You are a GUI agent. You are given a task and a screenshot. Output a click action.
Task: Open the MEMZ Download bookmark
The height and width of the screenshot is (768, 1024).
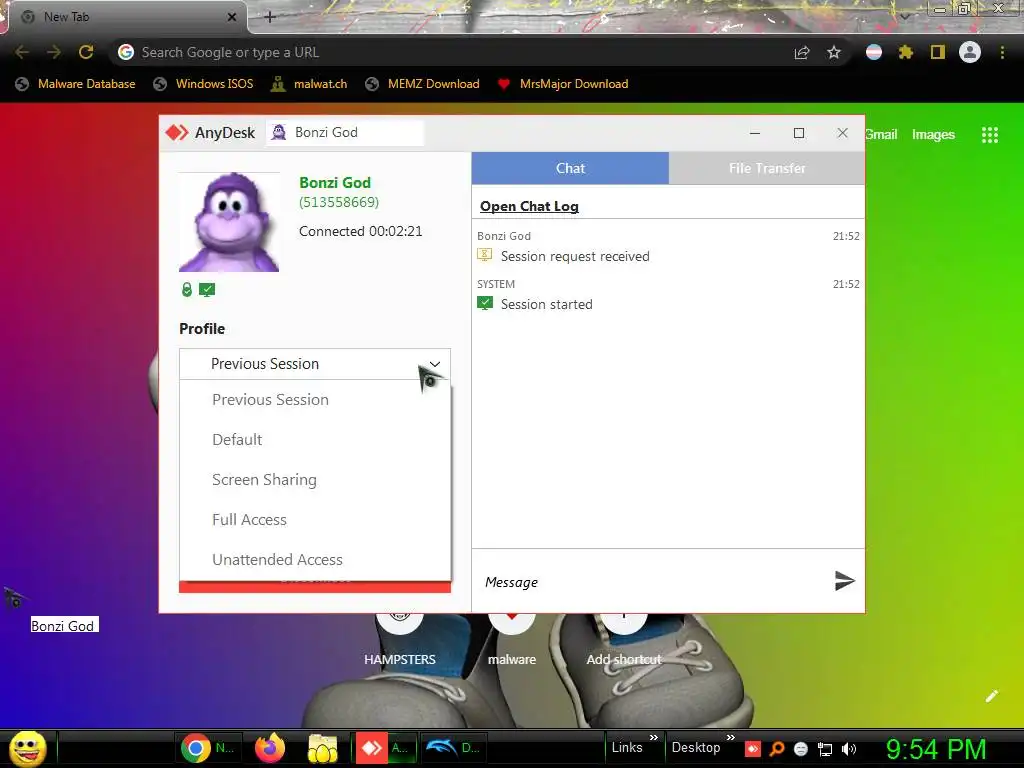(x=423, y=84)
